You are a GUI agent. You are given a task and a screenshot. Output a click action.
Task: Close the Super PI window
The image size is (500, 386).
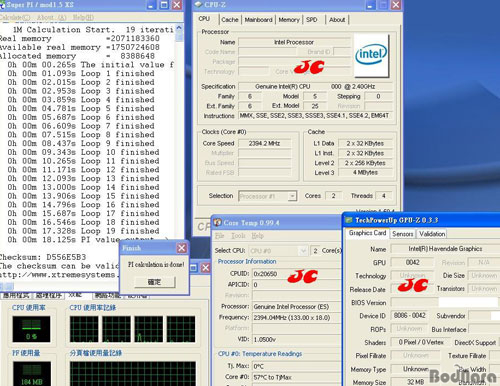pyautogui.click(x=177, y=5)
